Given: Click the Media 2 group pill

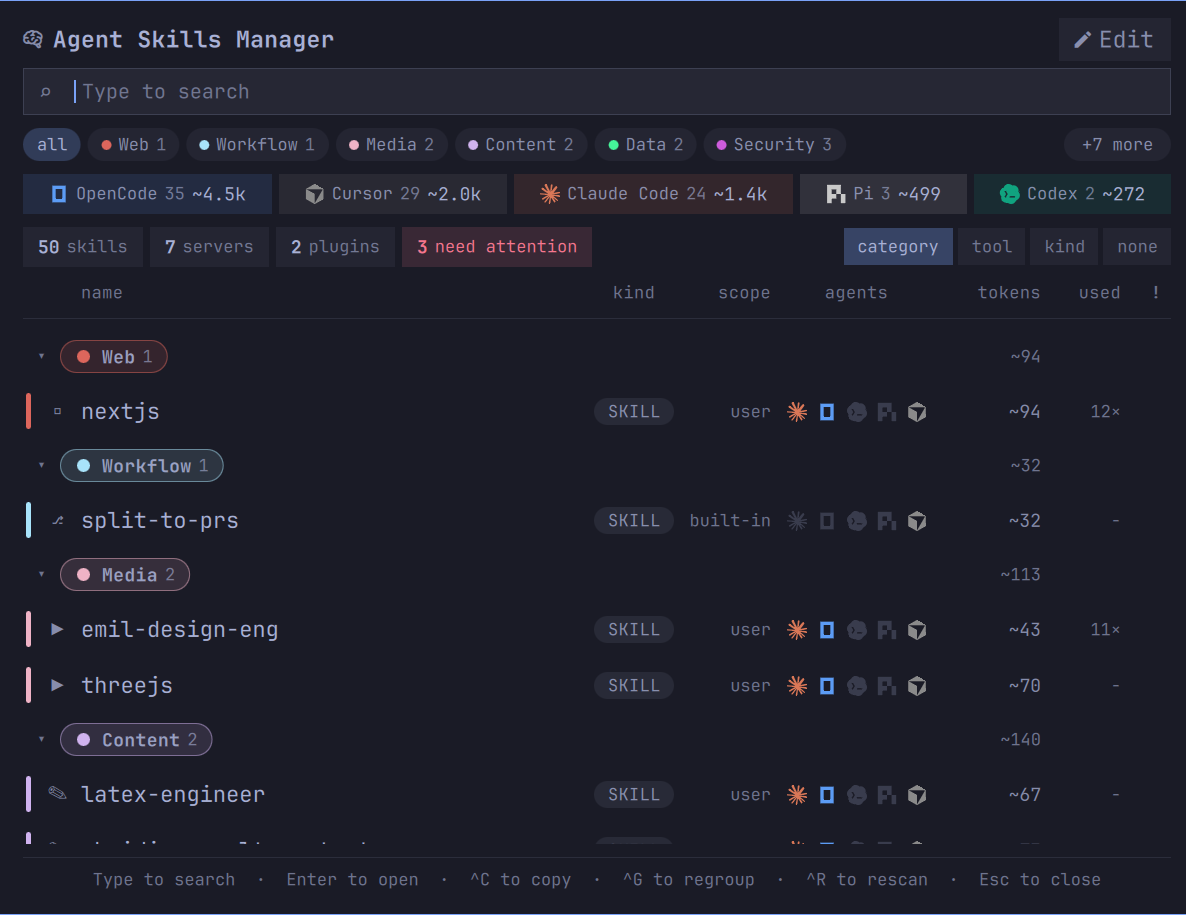Looking at the screenshot, I should click(125, 574).
